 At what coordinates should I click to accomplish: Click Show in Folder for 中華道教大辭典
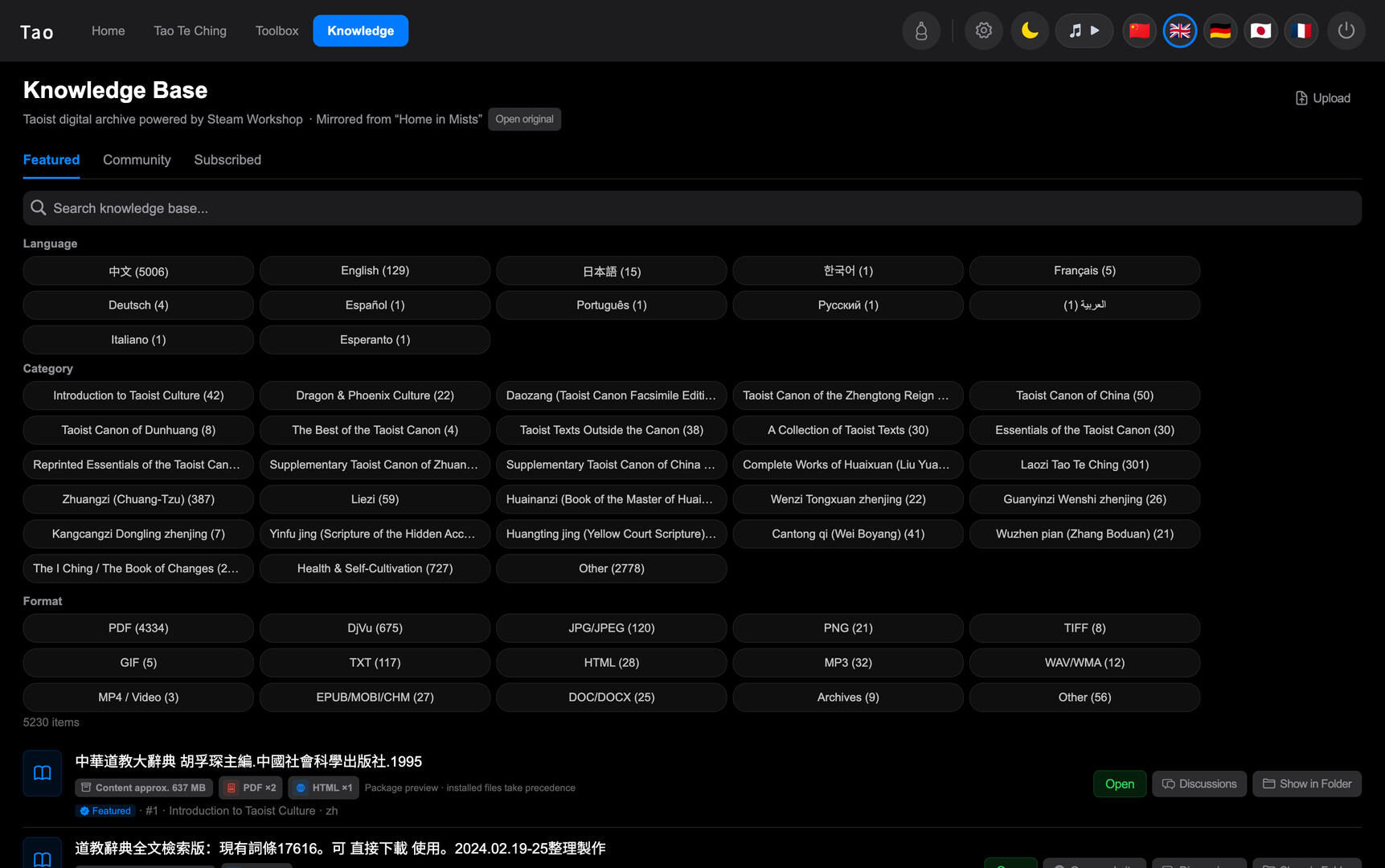coord(1307,784)
